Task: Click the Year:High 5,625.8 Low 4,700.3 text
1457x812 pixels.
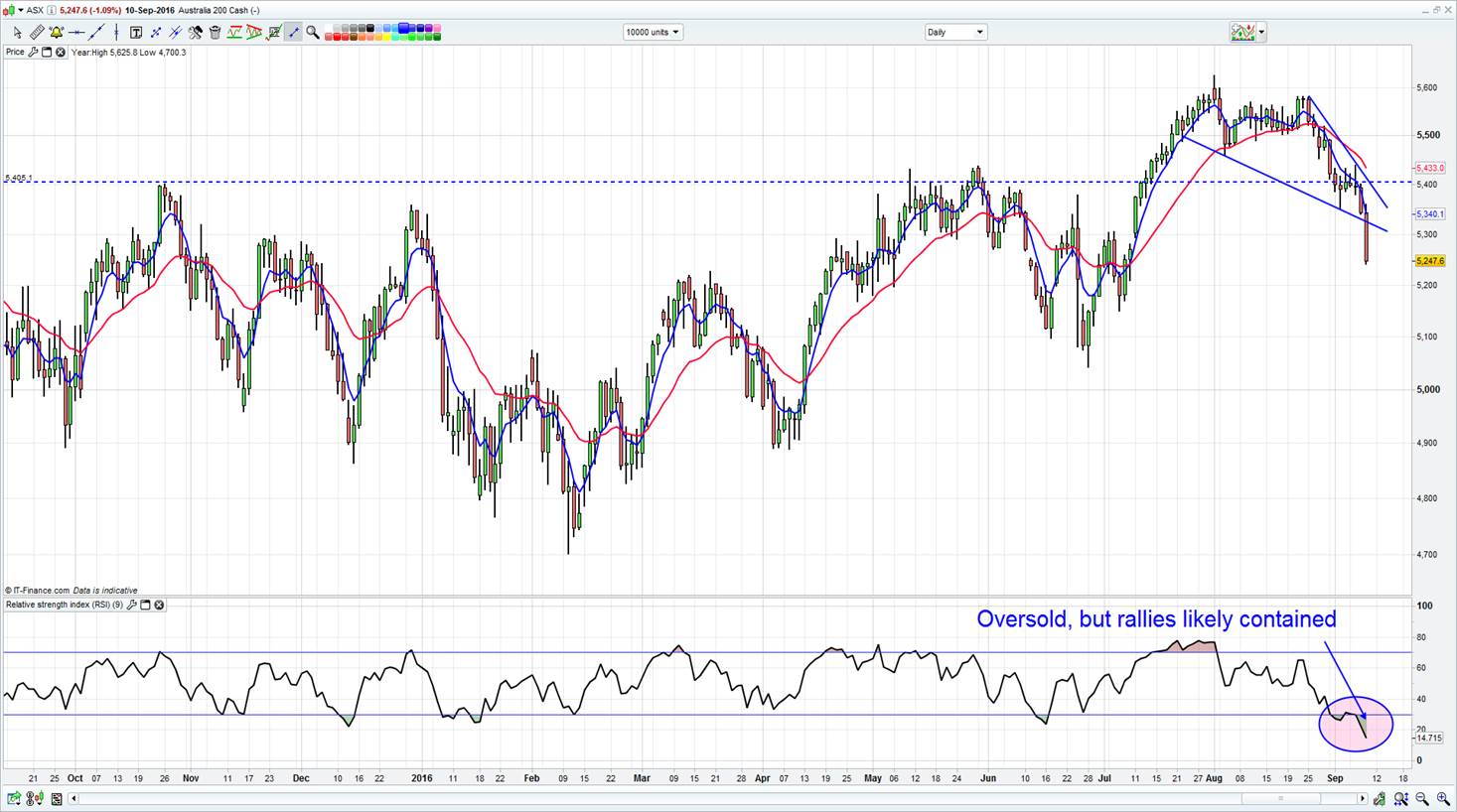Action: pyautogui.click(x=129, y=52)
